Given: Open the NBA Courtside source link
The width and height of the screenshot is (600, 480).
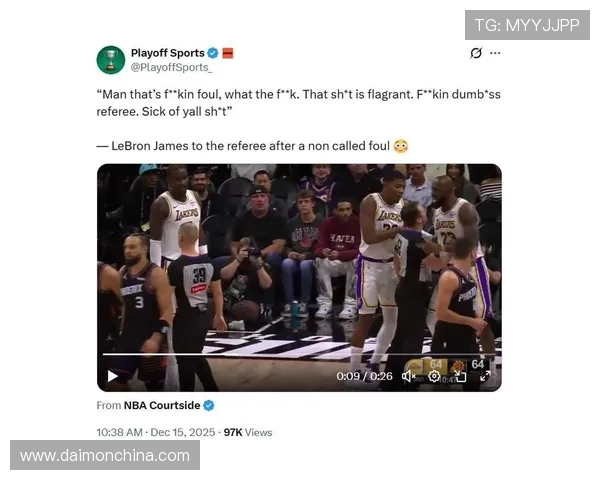Looking at the screenshot, I should pos(162,405).
